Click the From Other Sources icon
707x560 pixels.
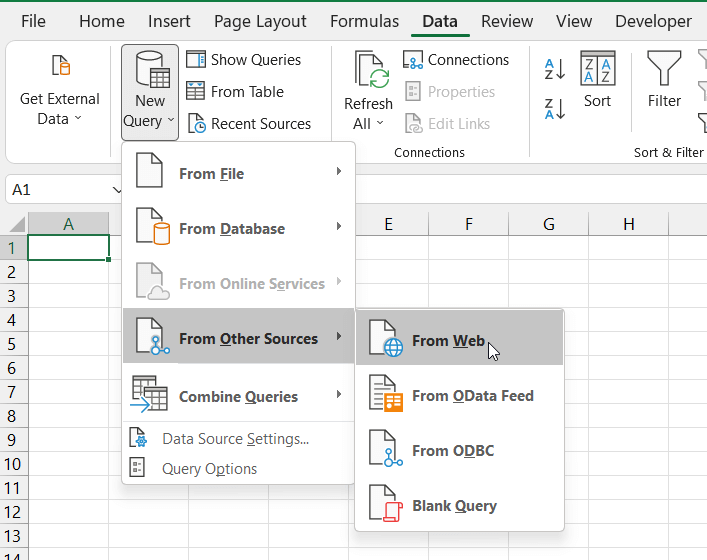click(153, 336)
